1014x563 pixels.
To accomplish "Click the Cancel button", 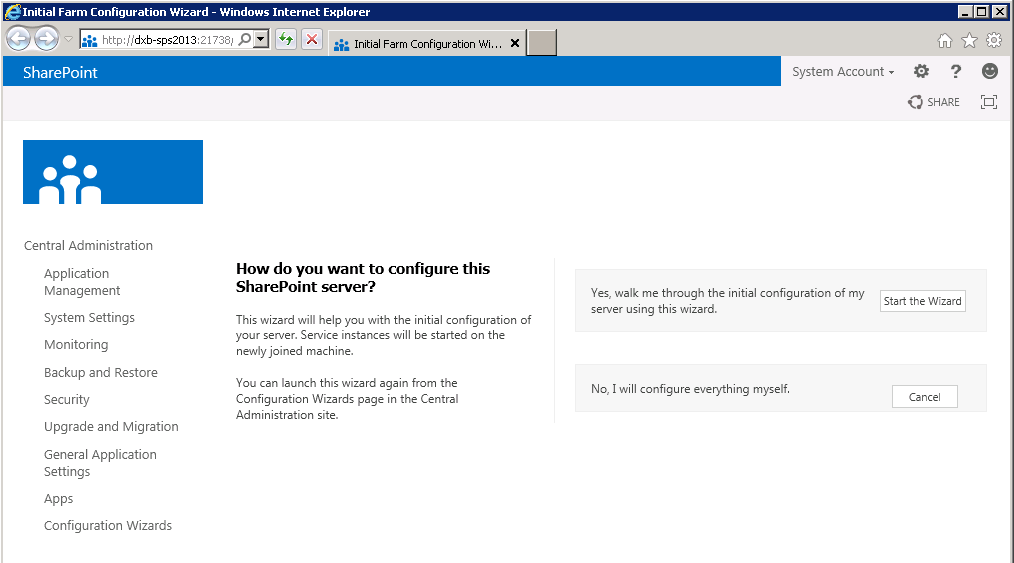I will (925, 397).
